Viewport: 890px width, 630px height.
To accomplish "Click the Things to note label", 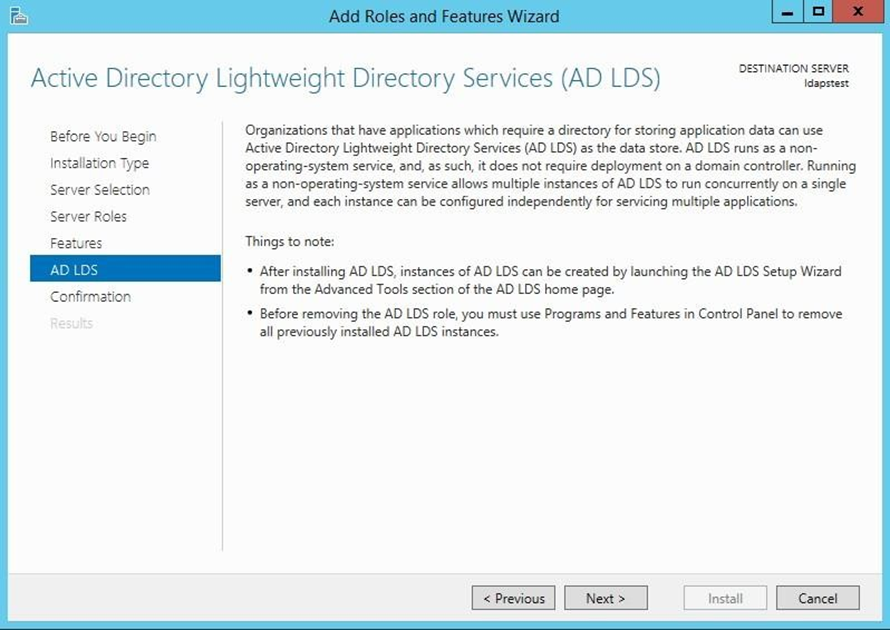I will 290,242.
